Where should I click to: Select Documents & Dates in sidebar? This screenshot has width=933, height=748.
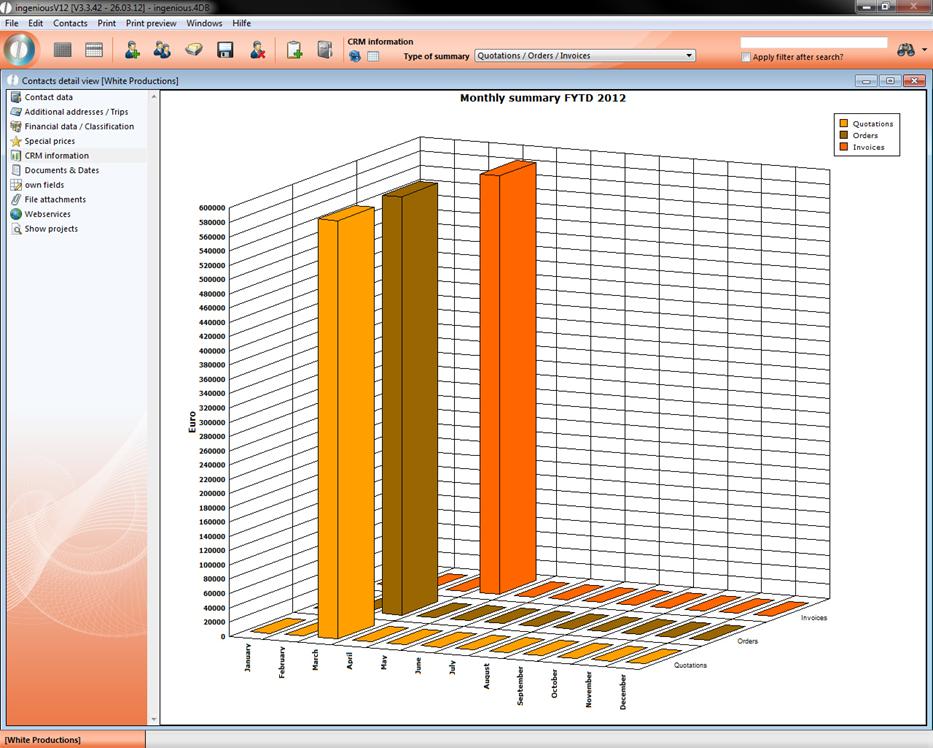(61, 170)
